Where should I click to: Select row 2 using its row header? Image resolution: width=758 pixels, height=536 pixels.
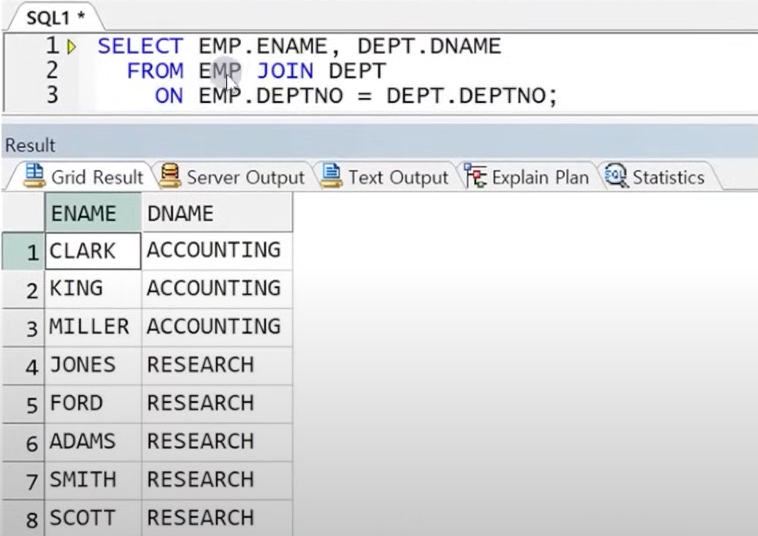click(x=23, y=289)
